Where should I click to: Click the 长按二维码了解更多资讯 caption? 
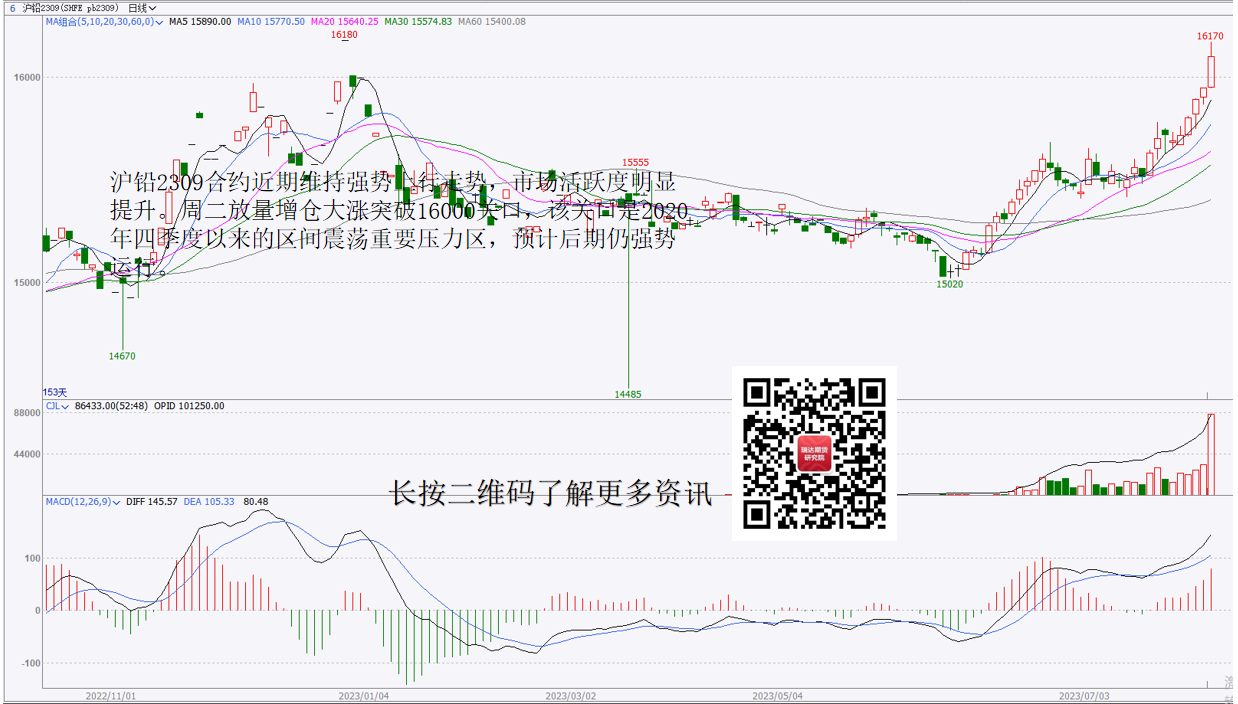point(551,494)
